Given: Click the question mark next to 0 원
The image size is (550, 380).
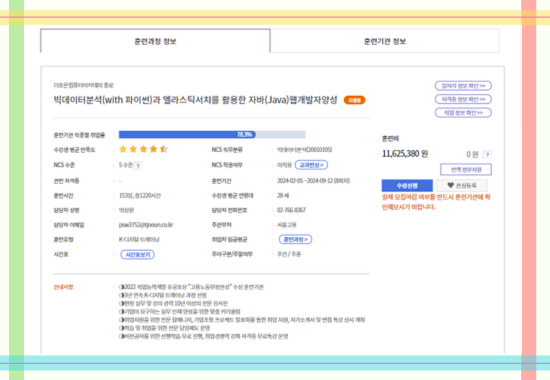Looking at the screenshot, I should point(487,154).
